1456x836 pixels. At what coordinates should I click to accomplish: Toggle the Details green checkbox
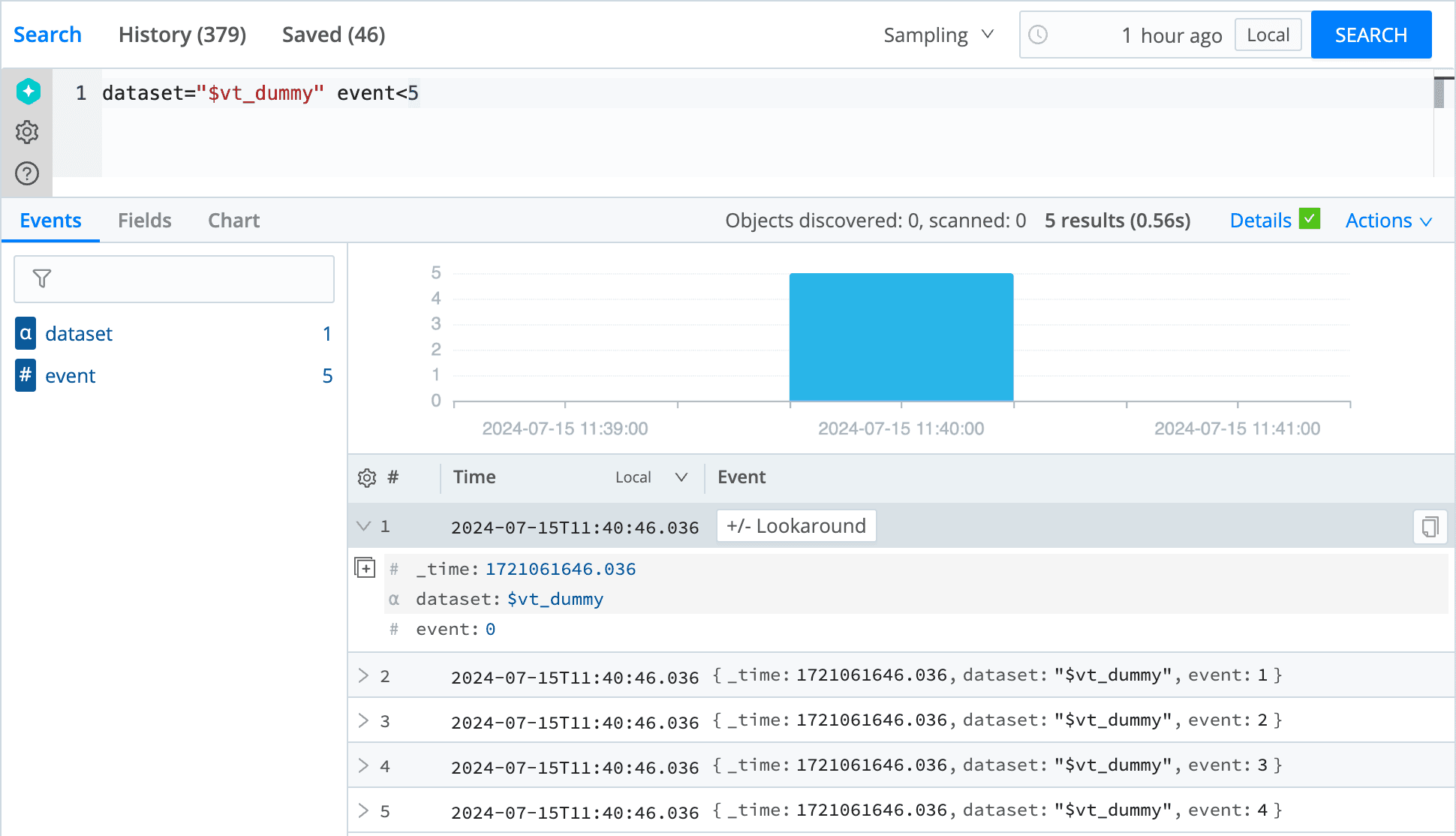(1310, 219)
